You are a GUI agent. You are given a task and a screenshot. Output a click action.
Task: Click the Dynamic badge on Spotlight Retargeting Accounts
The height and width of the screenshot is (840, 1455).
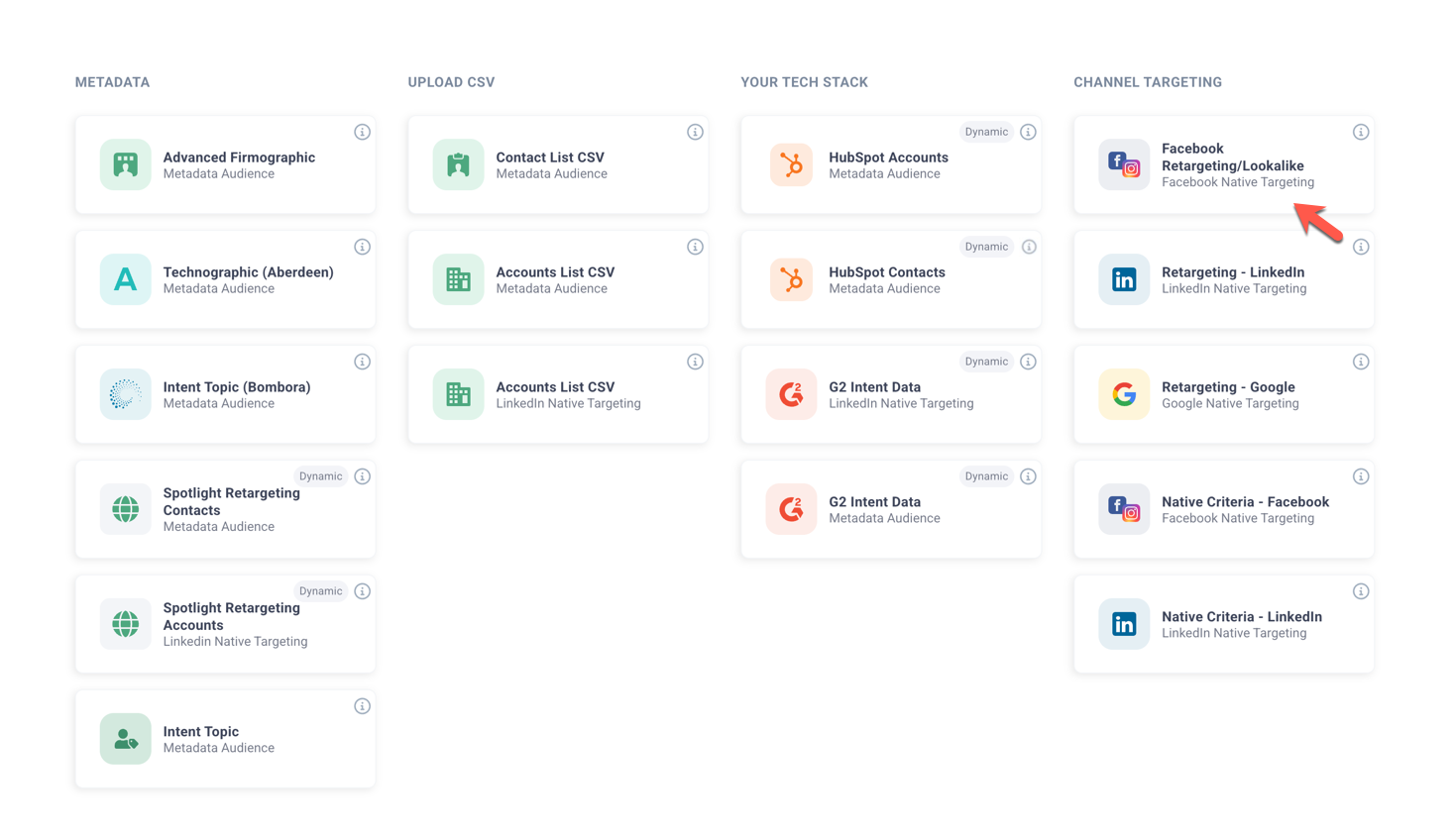[320, 591]
